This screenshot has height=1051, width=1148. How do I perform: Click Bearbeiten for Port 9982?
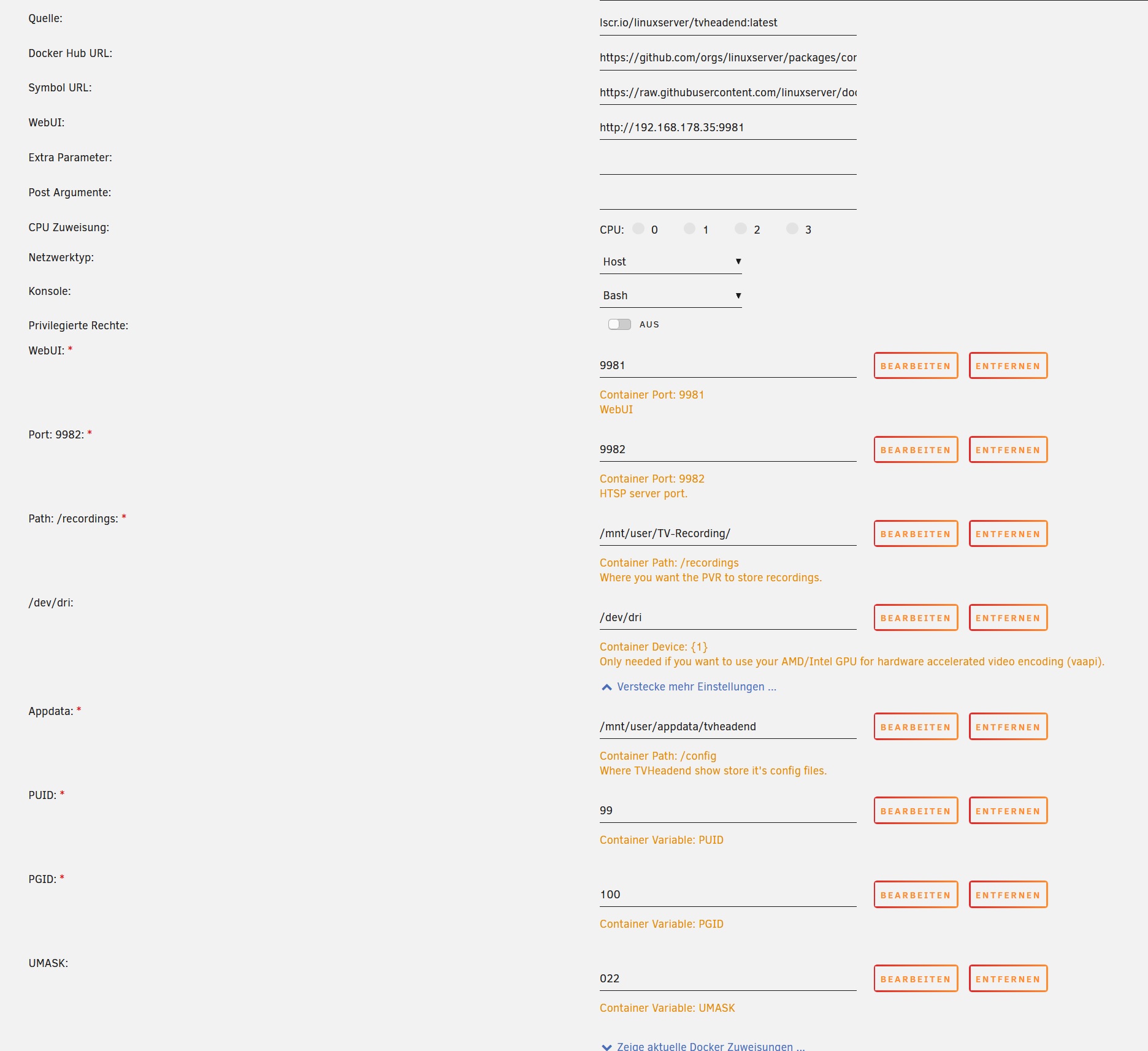(916, 449)
